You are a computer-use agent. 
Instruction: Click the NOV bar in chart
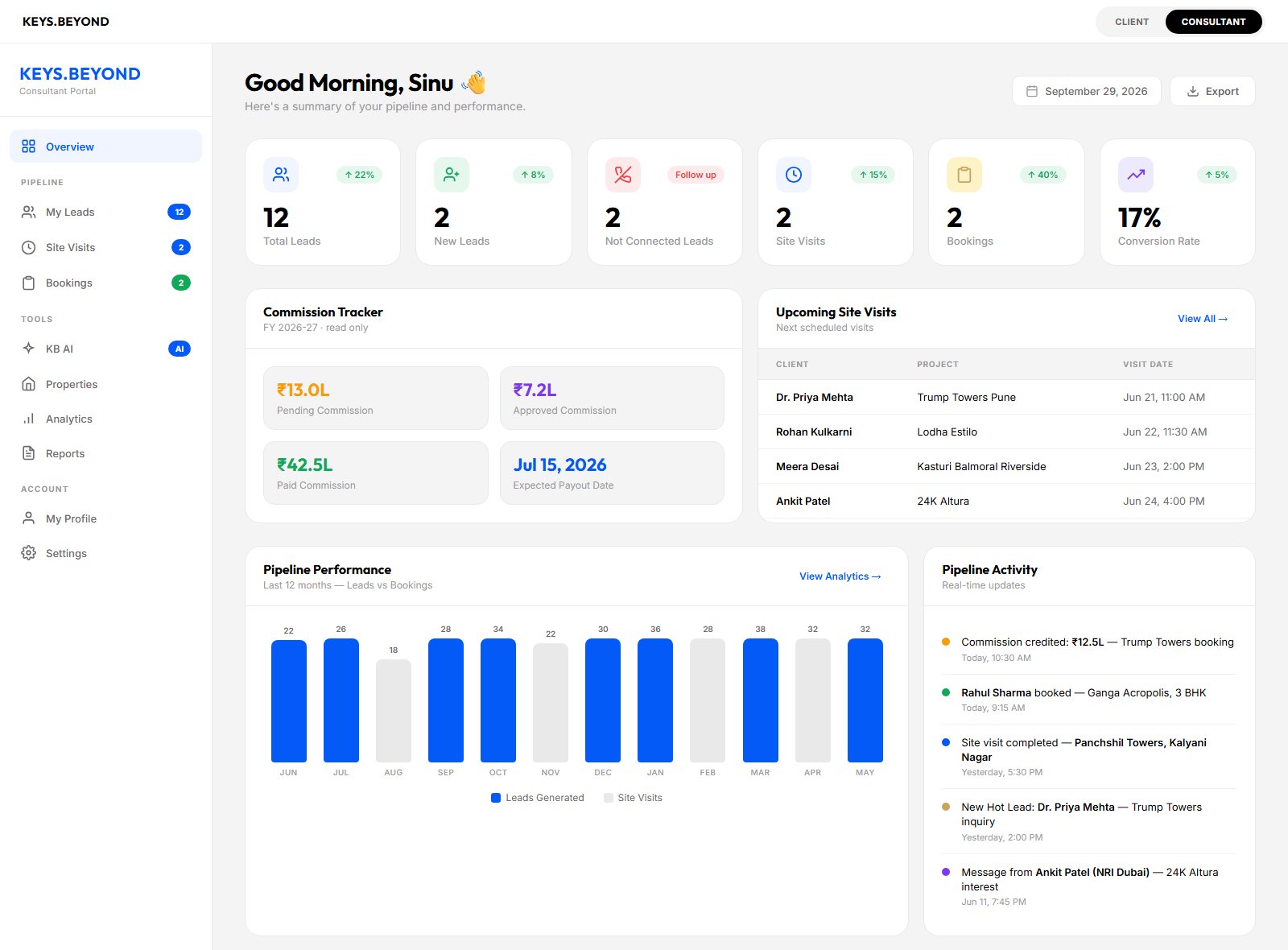(x=551, y=703)
